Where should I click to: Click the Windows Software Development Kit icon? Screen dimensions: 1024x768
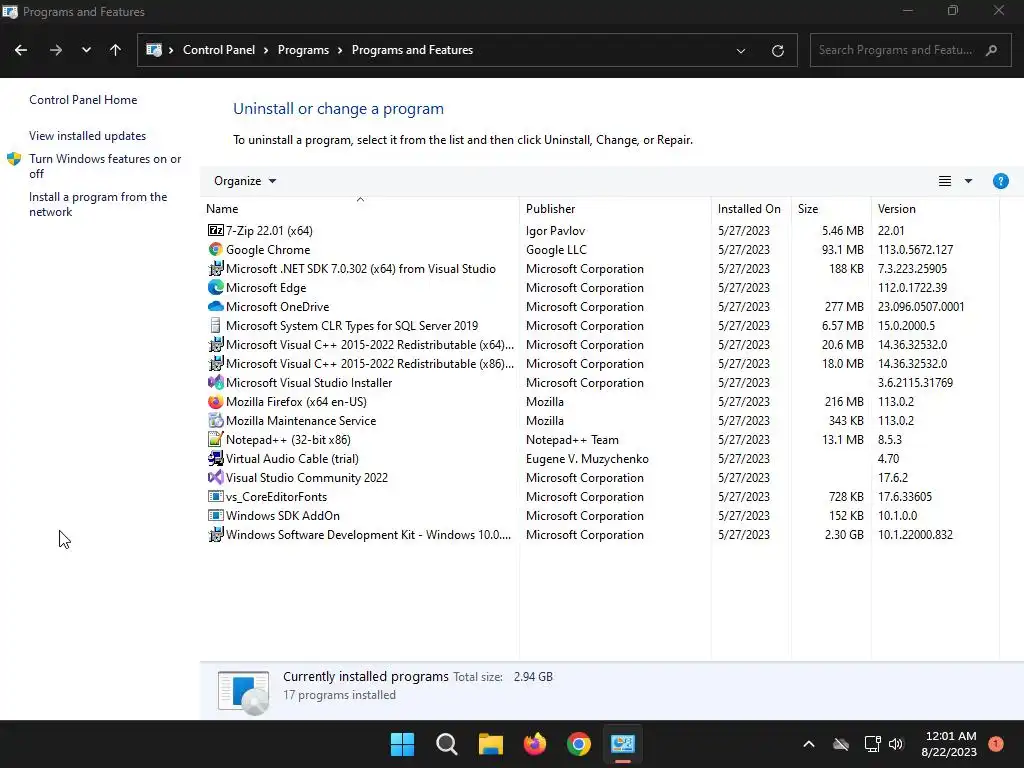pos(216,534)
